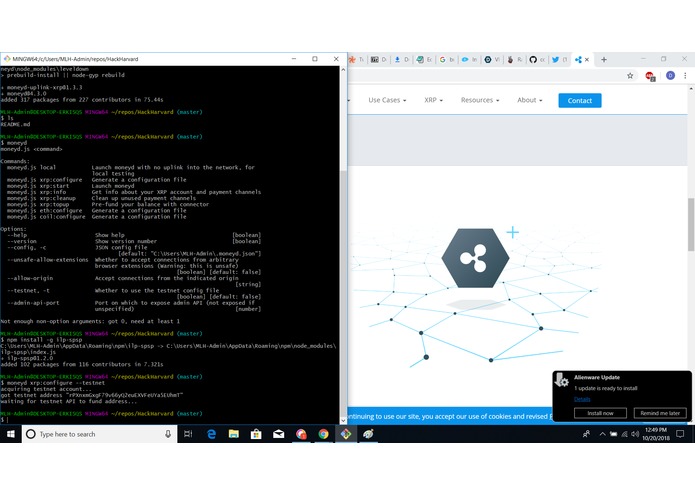Click the 'moneyd.js coil:configure' command text
This screenshot has height=494, width=695.
pos(46,217)
